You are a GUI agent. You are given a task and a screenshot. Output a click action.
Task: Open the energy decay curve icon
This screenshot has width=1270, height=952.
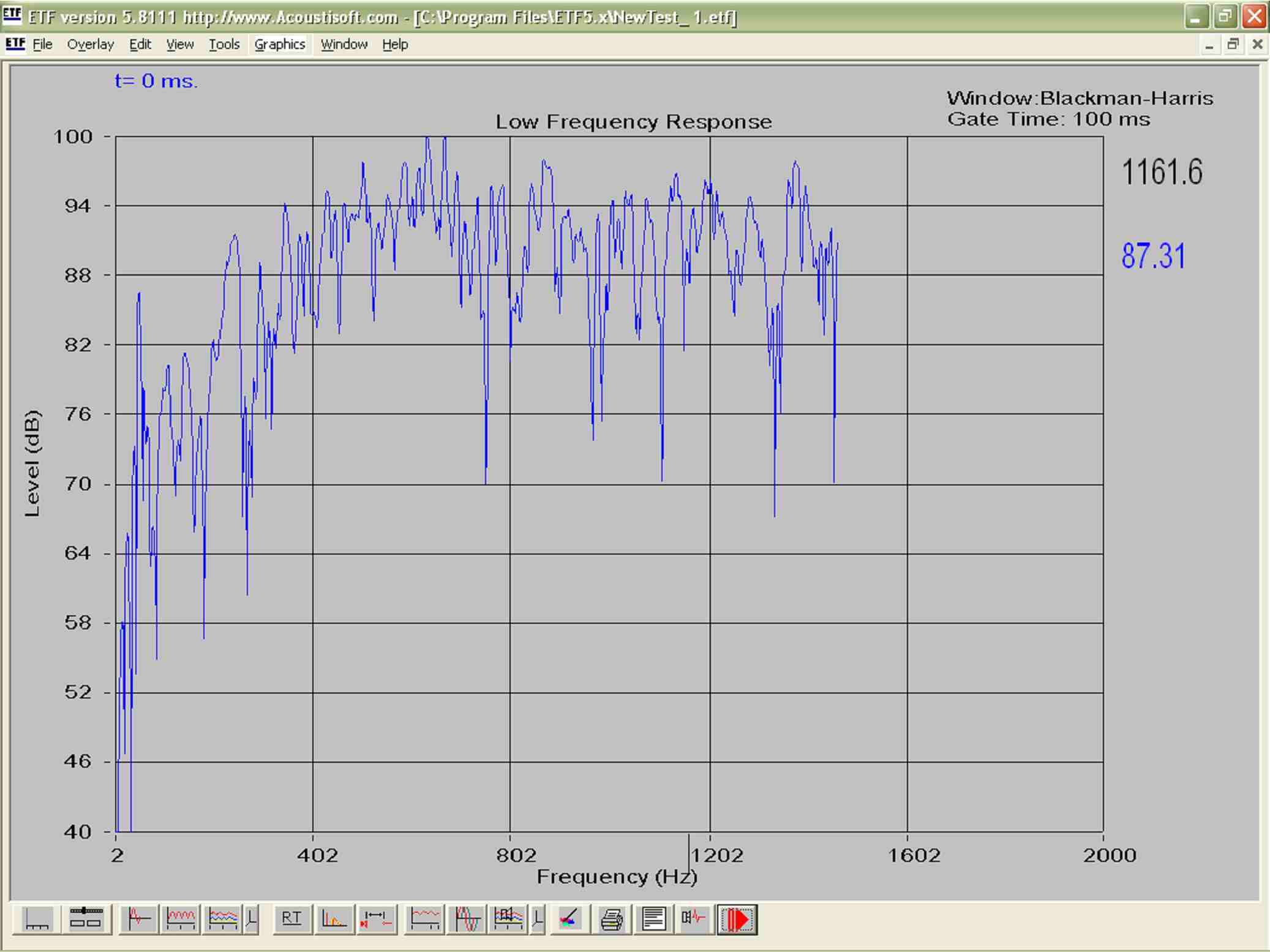pos(334,920)
